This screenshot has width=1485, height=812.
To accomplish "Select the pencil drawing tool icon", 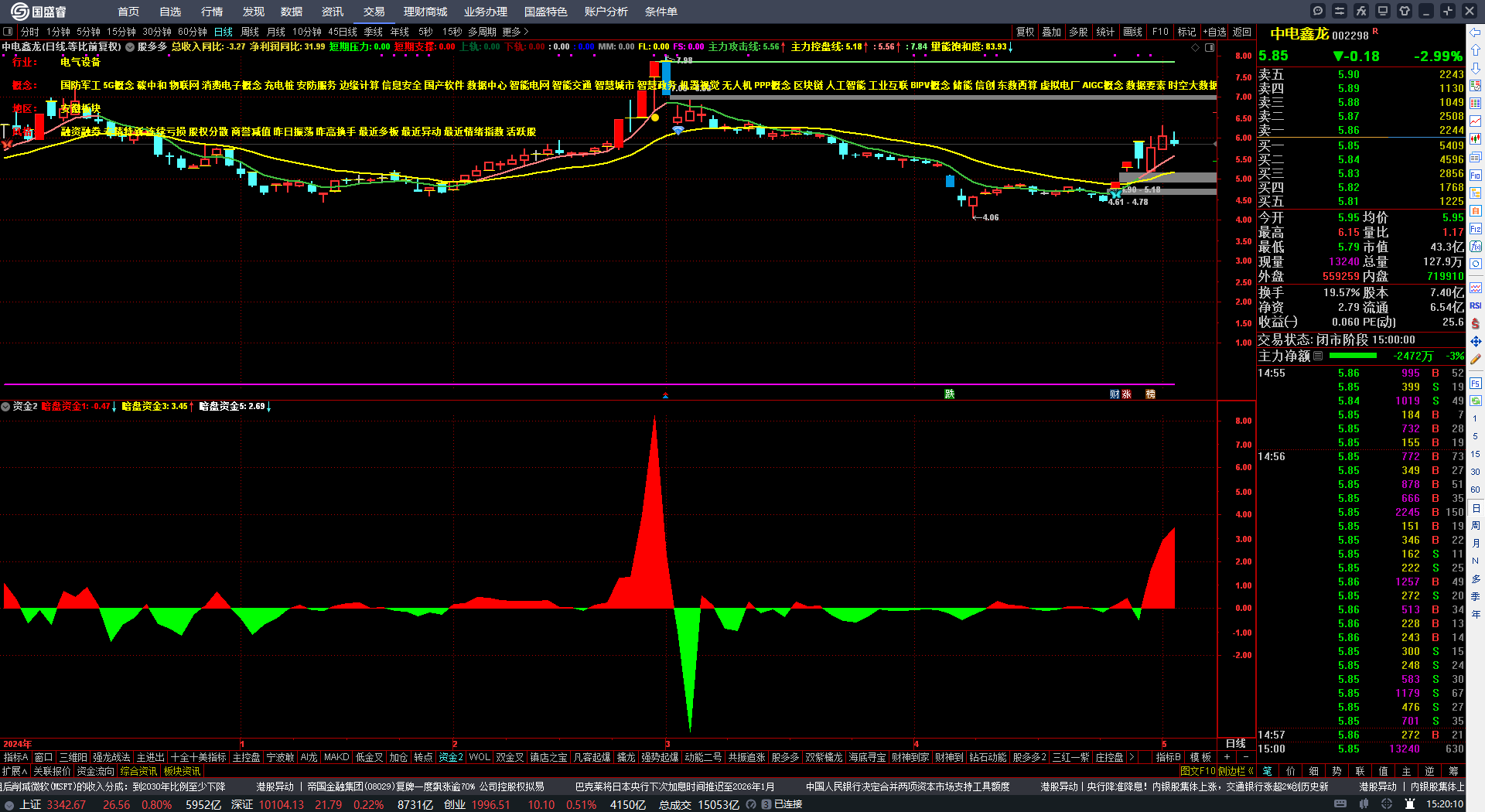I will pos(1476,359).
